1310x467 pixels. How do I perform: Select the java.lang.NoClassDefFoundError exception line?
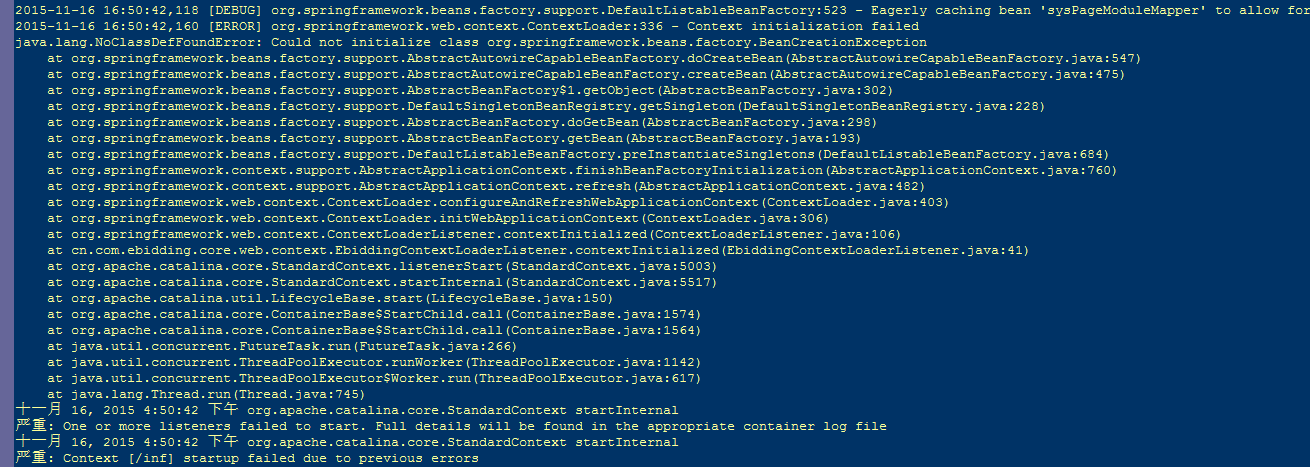point(472,43)
